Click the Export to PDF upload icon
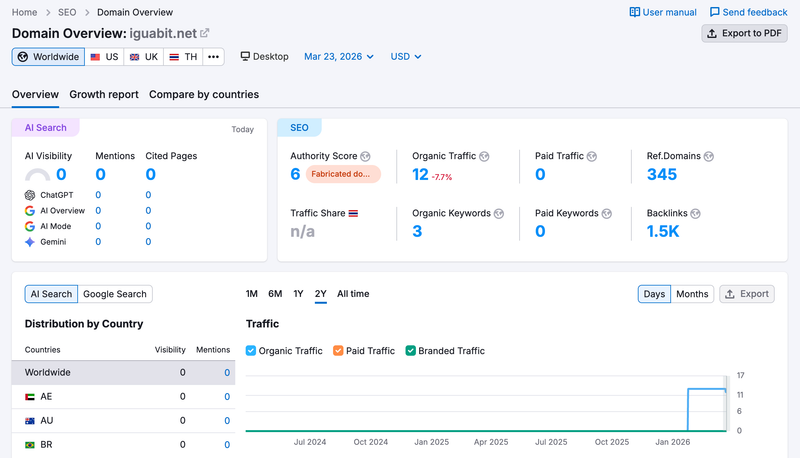This screenshot has height=458, width=800. pos(712,34)
